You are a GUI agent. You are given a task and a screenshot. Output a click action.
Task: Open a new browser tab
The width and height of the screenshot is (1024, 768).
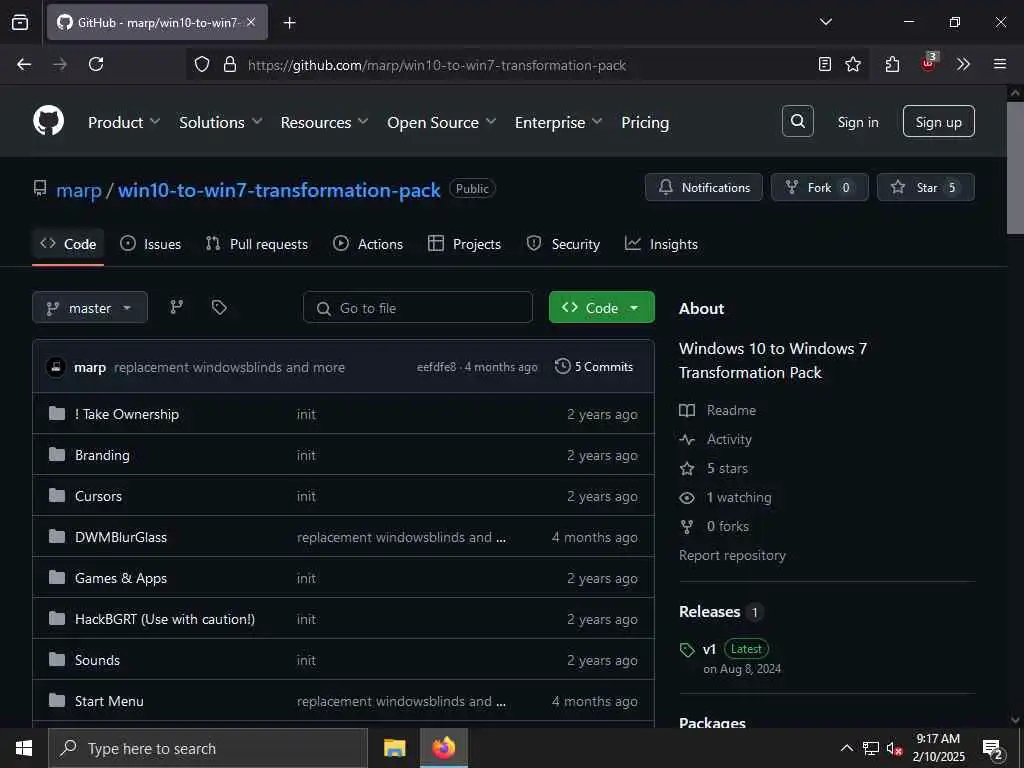(x=289, y=23)
